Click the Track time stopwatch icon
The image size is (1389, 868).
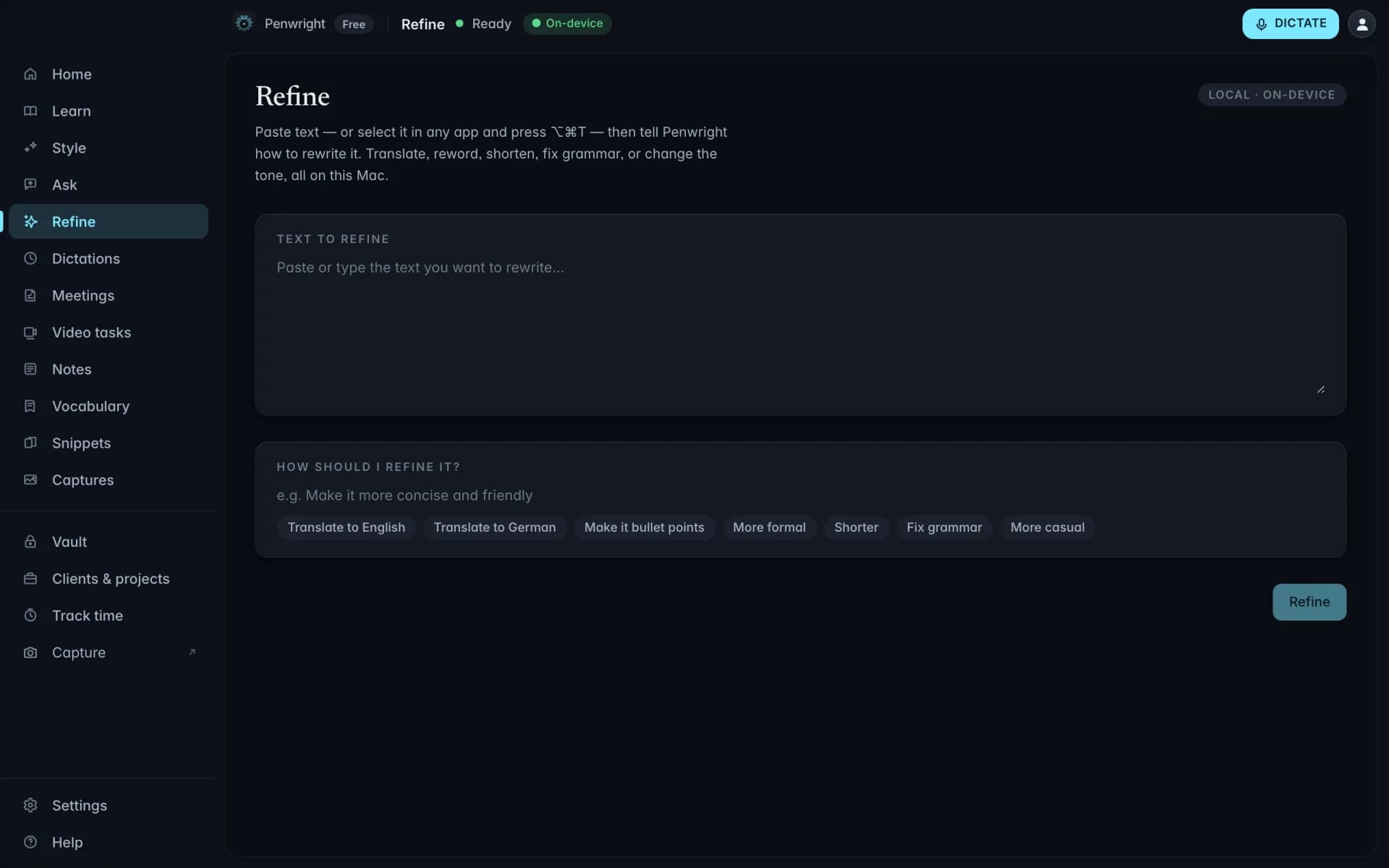(30, 615)
